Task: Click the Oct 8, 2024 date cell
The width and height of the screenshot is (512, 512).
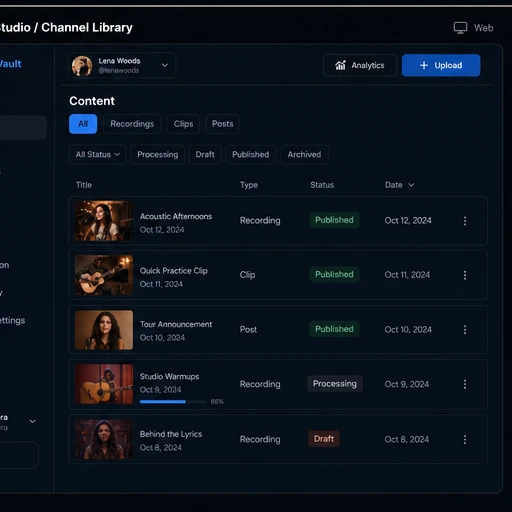Action: click(x=406, y=439)
